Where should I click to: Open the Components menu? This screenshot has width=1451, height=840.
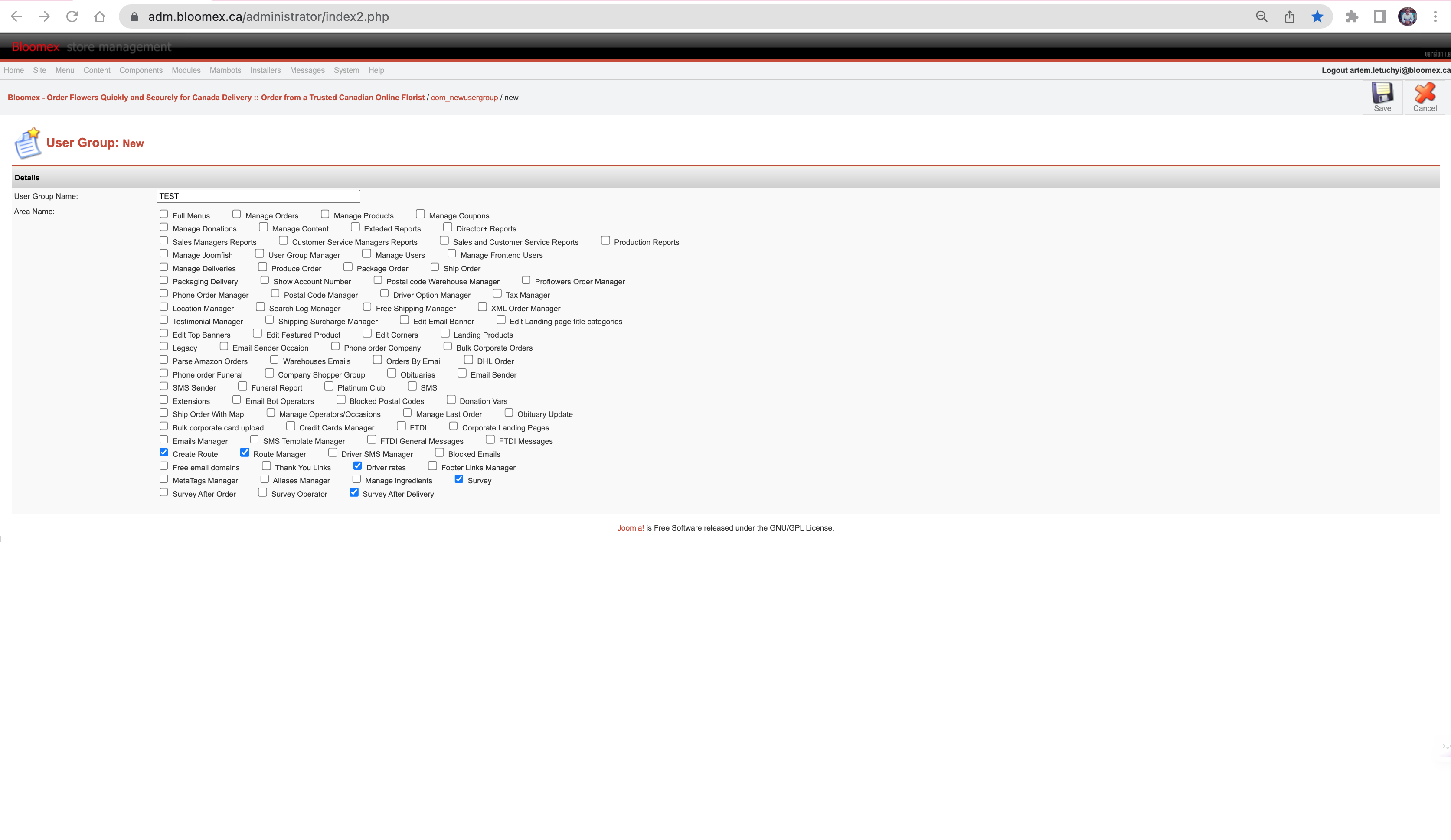coord(141,70)
